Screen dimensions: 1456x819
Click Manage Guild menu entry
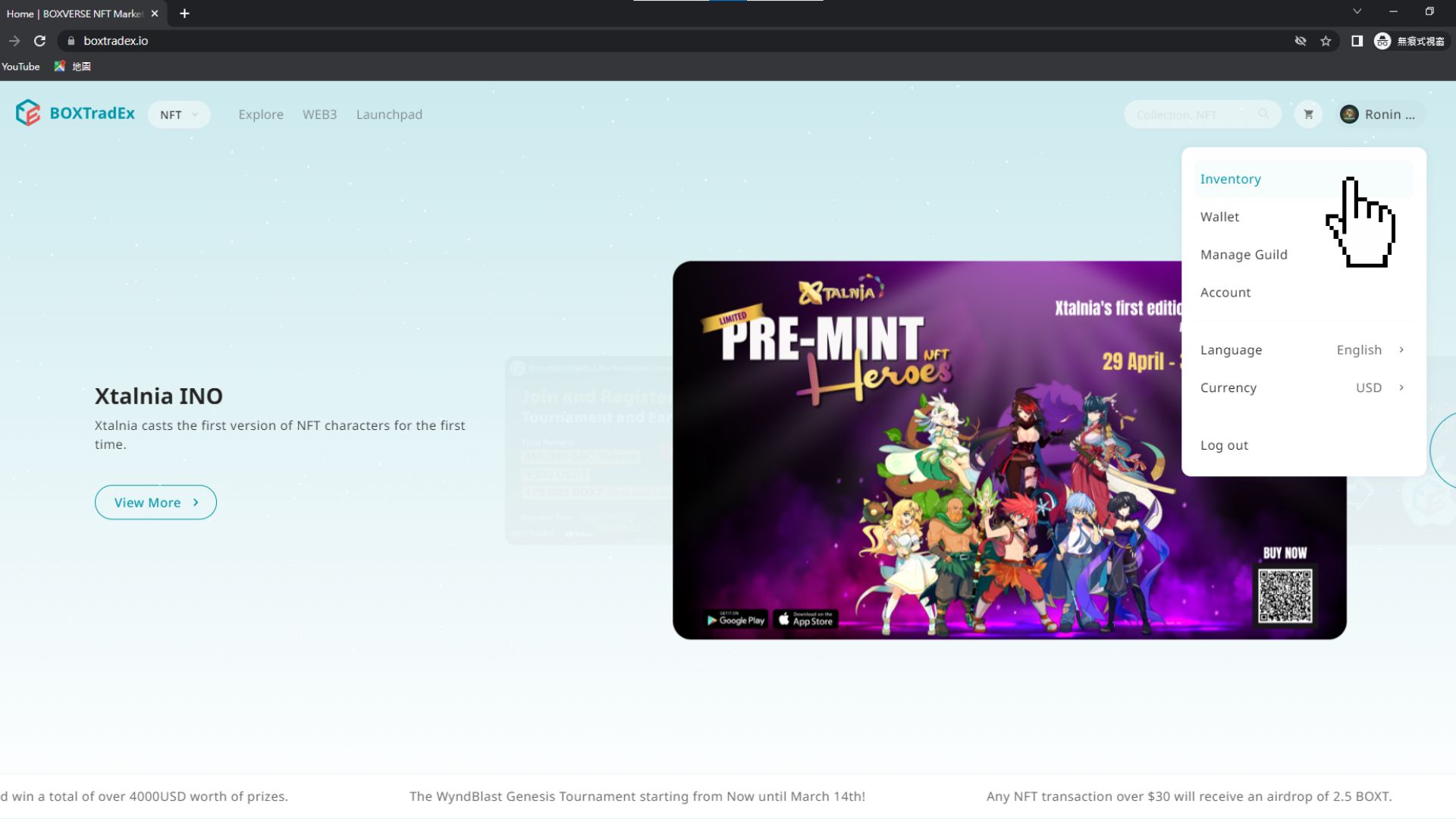coord(1244,255)
